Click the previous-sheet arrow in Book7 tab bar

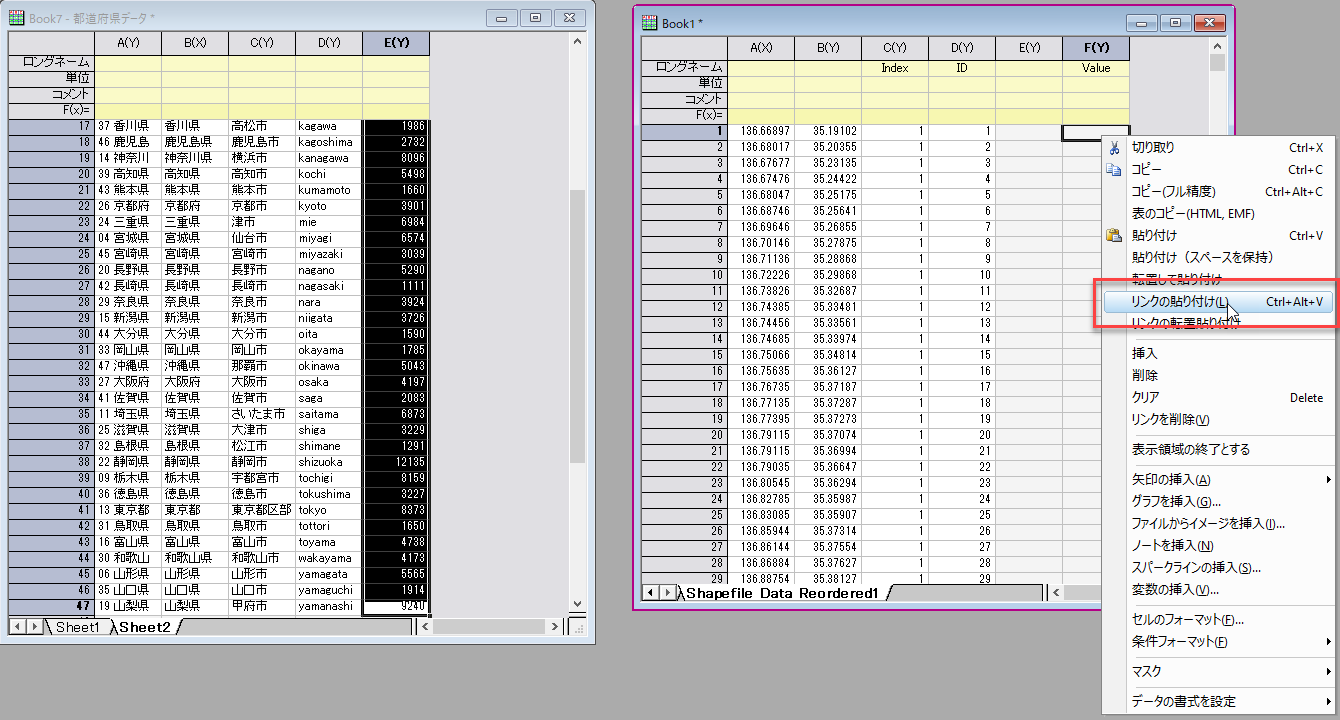tap(18, 627)
